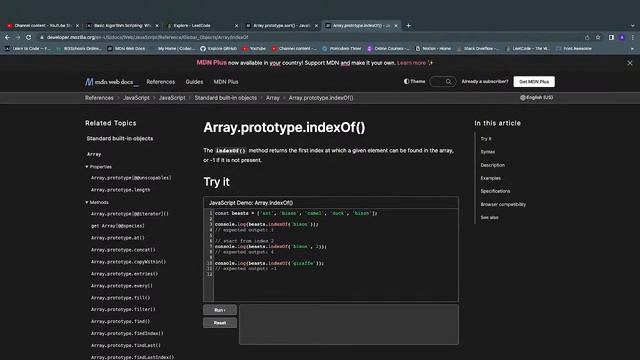Open Array.prototype.concat() sidebar link
This screenshot has height=360, width=640.
click(123, 250)
